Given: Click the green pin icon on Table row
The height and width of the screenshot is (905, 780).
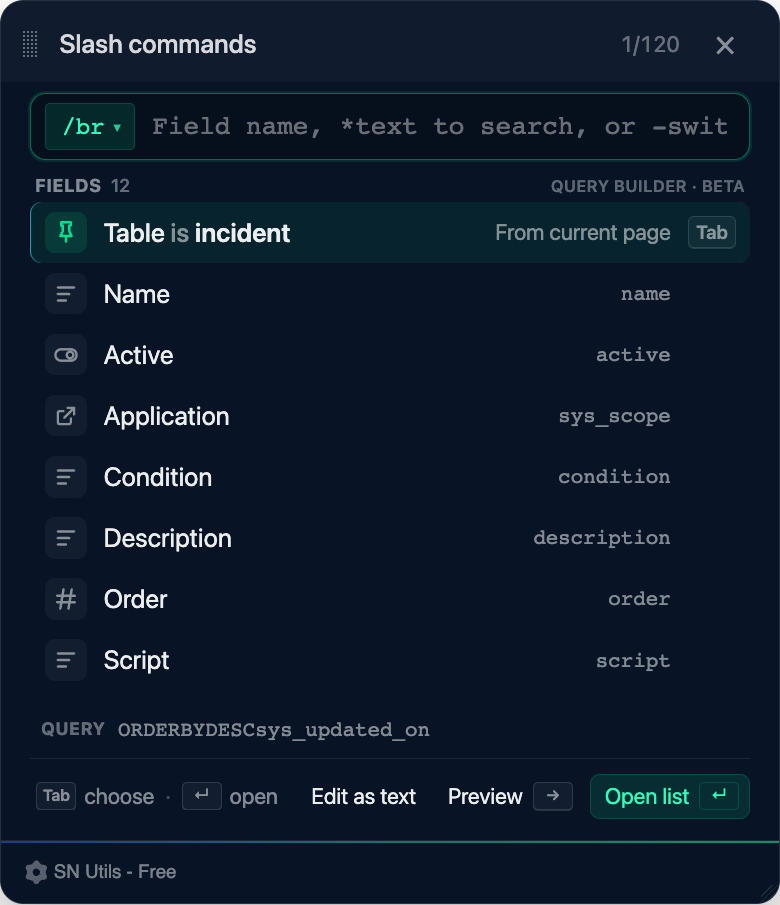Looking at the screenshot, I should point(66,233).
